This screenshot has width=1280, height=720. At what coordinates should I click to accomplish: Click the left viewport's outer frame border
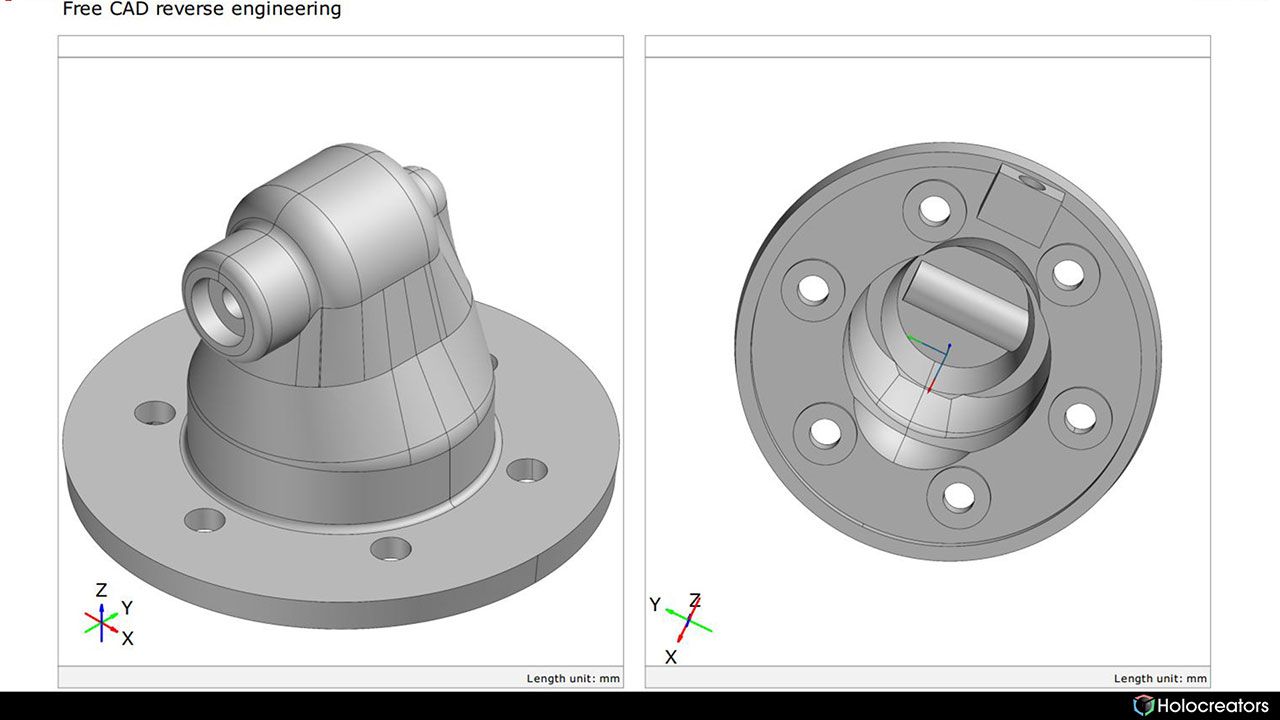point(60,350)
